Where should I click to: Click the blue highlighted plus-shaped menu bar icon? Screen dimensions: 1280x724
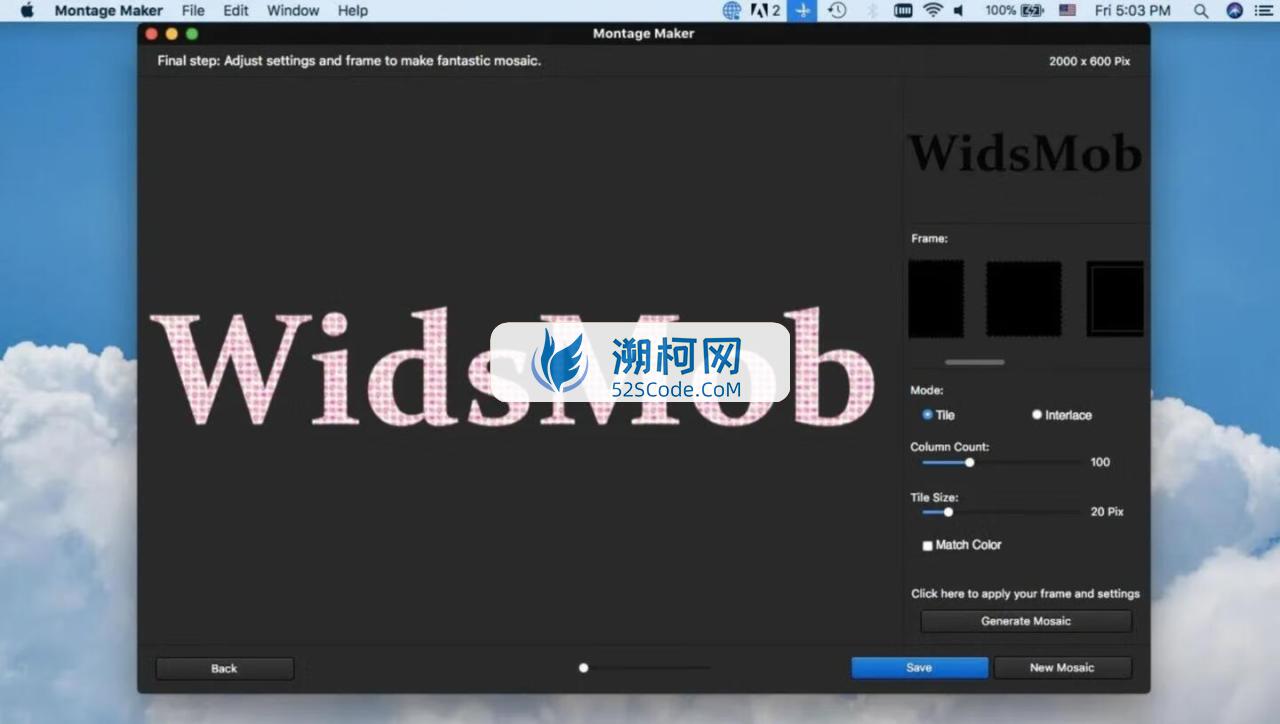802,10
